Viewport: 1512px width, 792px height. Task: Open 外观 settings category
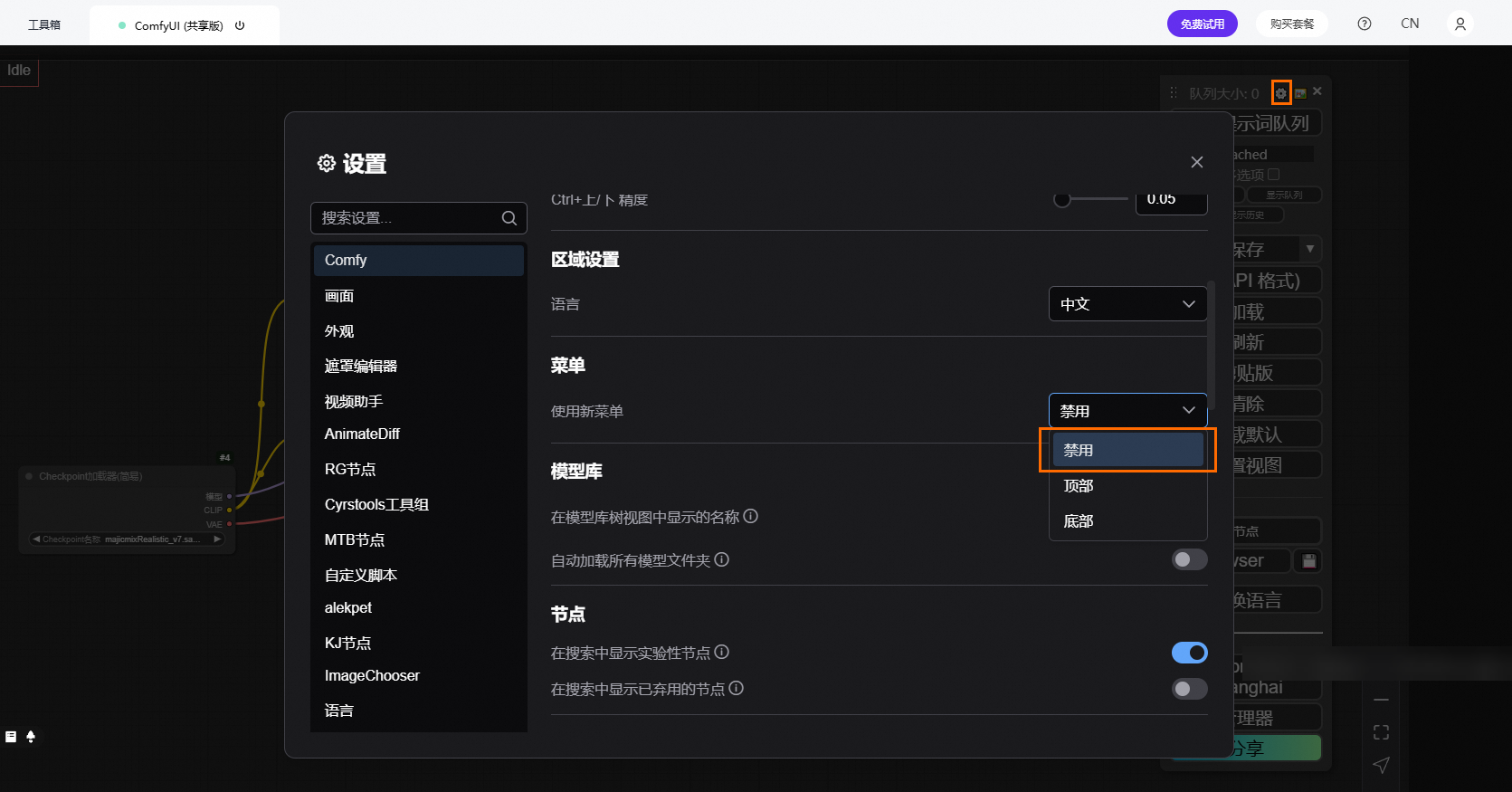(x=419, y=331)
